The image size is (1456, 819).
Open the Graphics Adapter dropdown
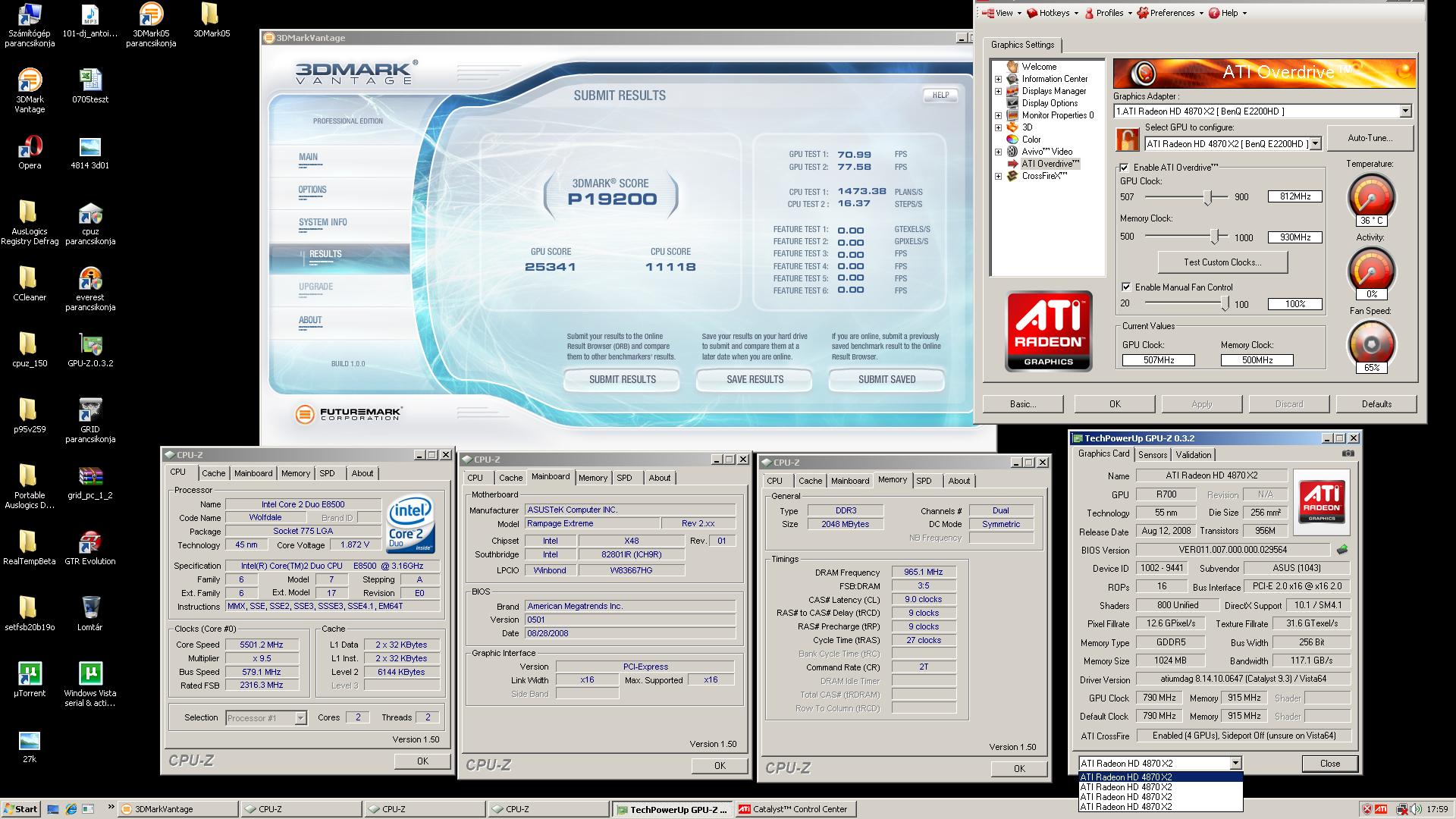(x=1404, y=111)
